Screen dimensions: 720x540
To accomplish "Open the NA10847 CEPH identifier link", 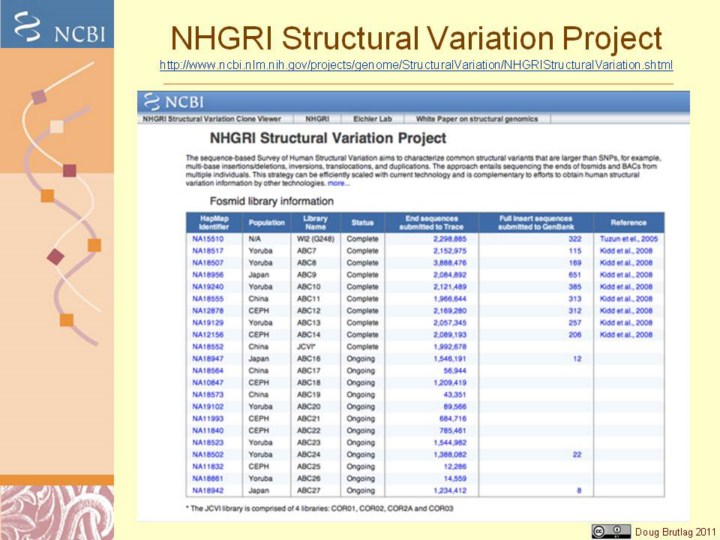I will coord(208,383).
